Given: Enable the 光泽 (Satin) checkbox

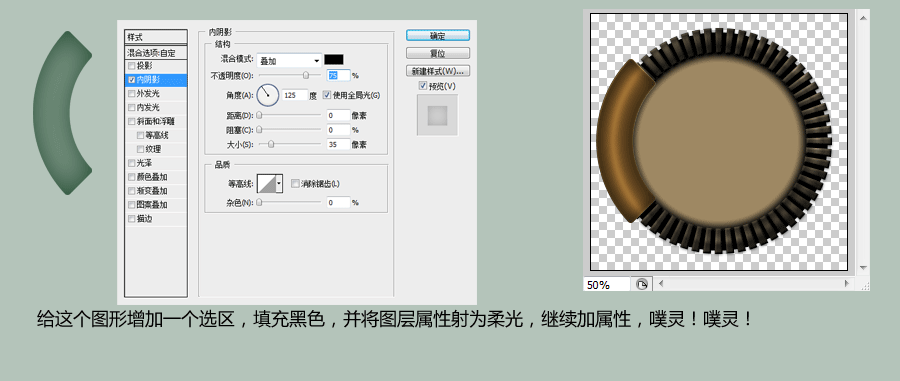Looking at the screenshot, I should [132, 163].
